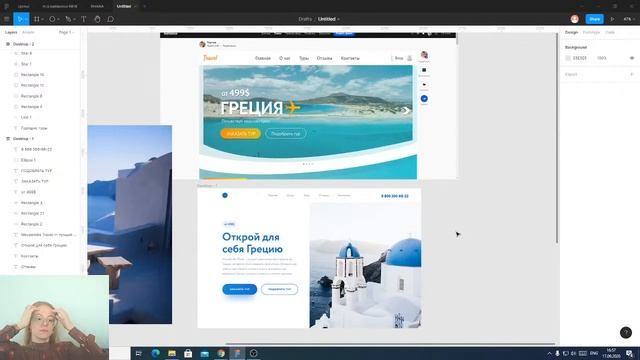Edit background opacity 100% field
Image resolution: width=640 pixels, height=360 pixels.
coord(602,58)
